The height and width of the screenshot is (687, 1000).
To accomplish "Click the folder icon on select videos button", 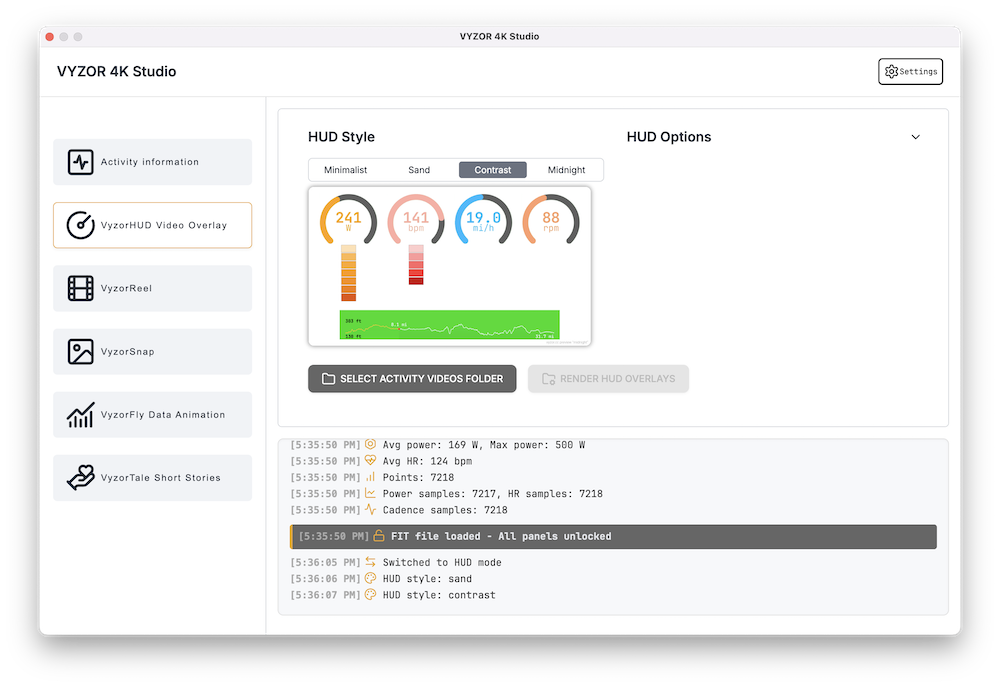I will pyautogui.click(x=328, y=379).
